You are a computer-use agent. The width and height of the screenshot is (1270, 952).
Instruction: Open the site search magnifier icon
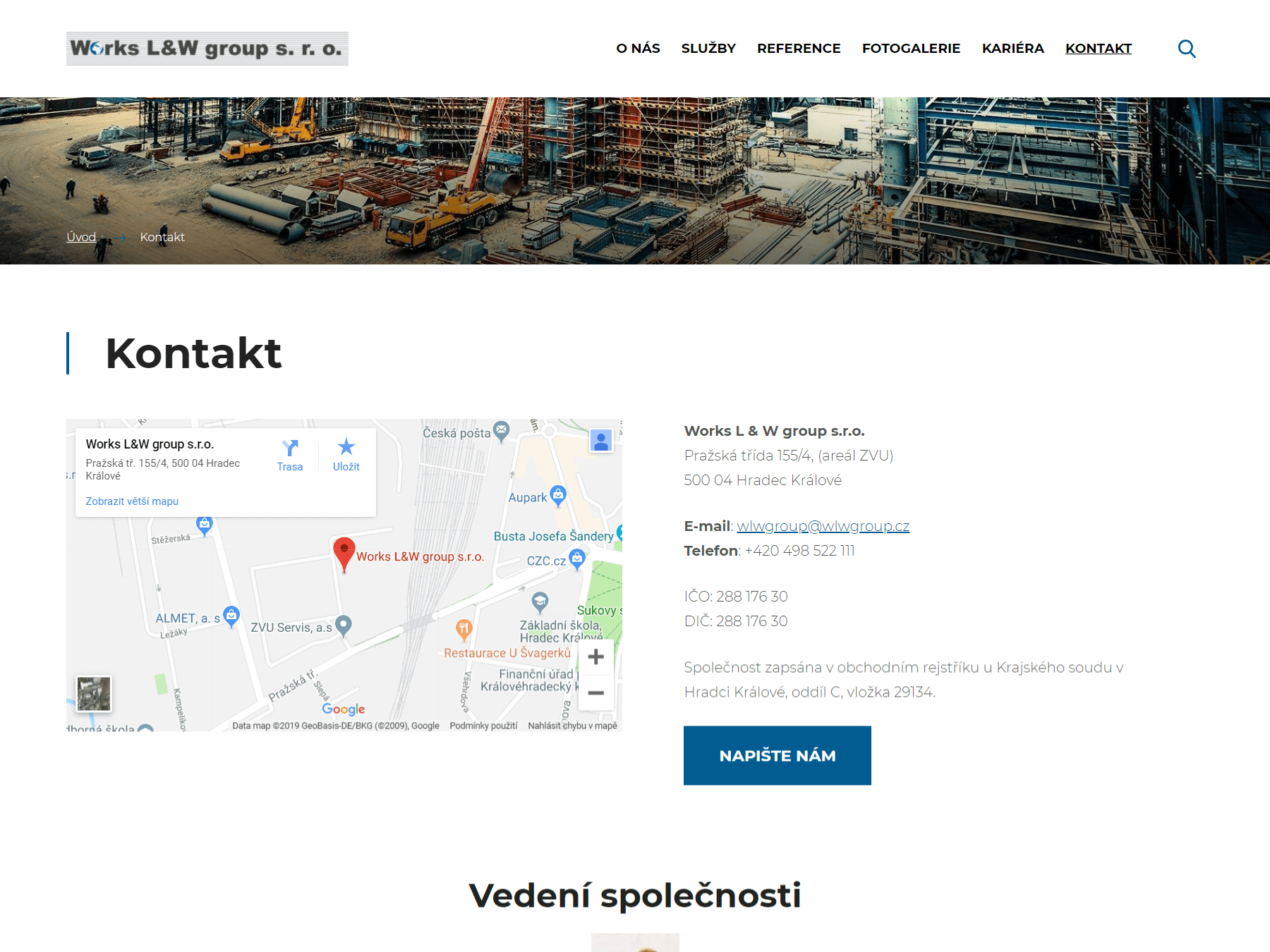point(1187,49)
